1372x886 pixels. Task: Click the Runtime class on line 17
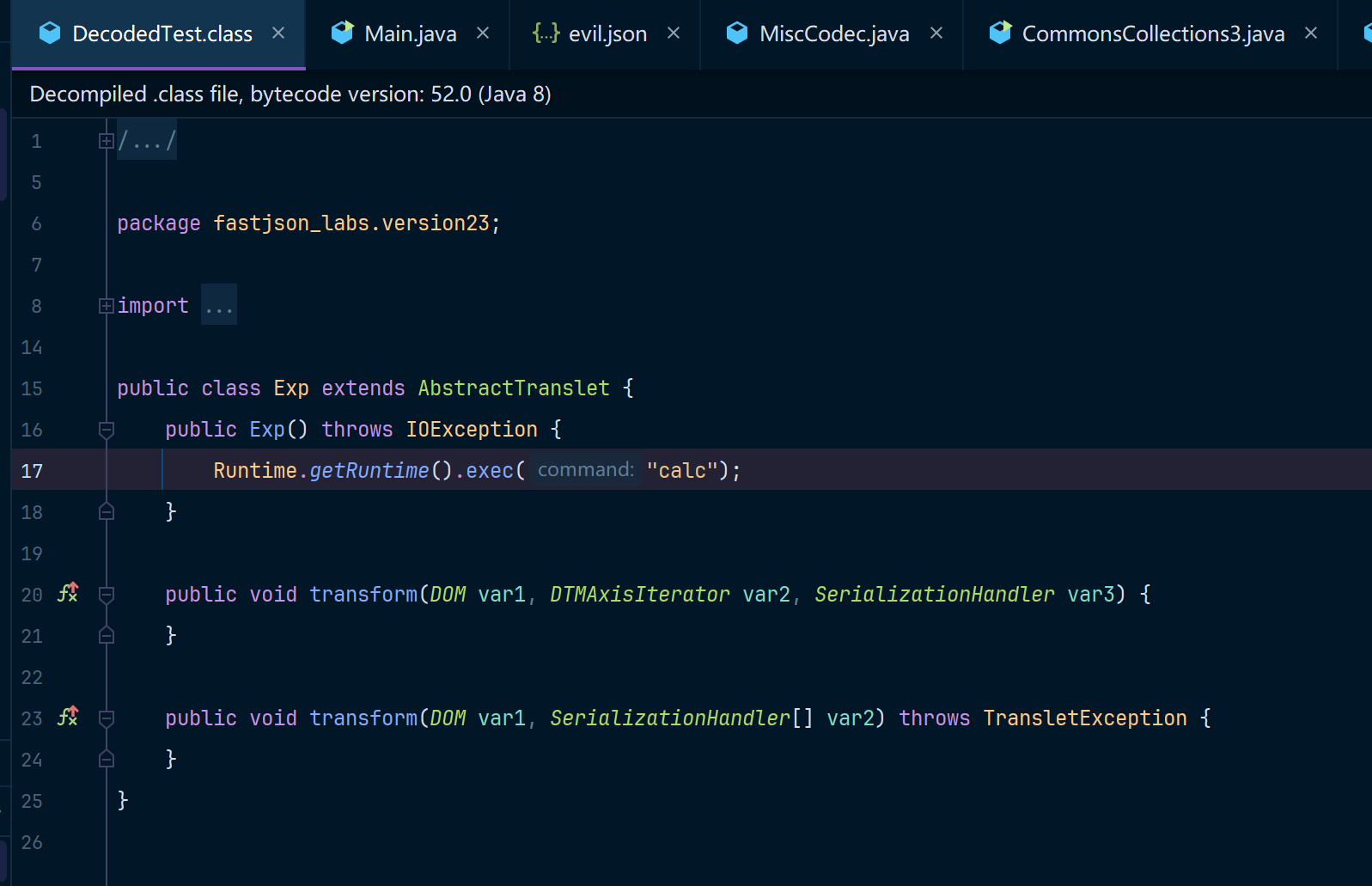pyautogui.click(x=255, y=471)
